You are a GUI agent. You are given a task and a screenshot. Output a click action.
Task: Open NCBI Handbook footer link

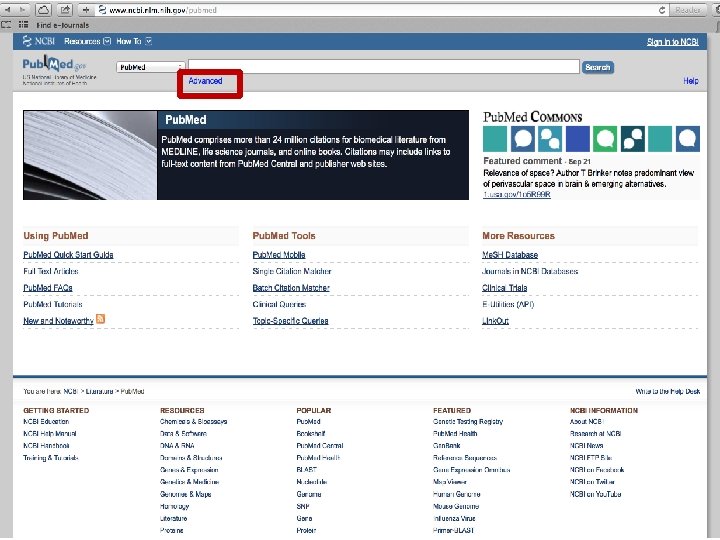(46, 445)
